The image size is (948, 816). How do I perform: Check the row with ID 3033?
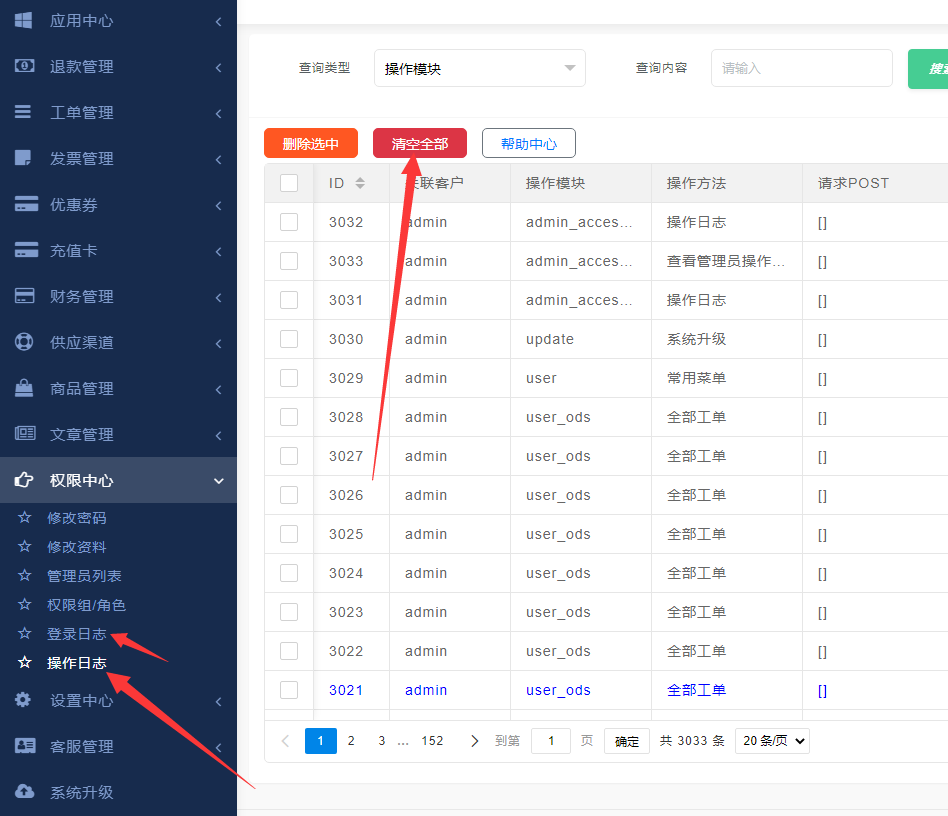[289, 261]
